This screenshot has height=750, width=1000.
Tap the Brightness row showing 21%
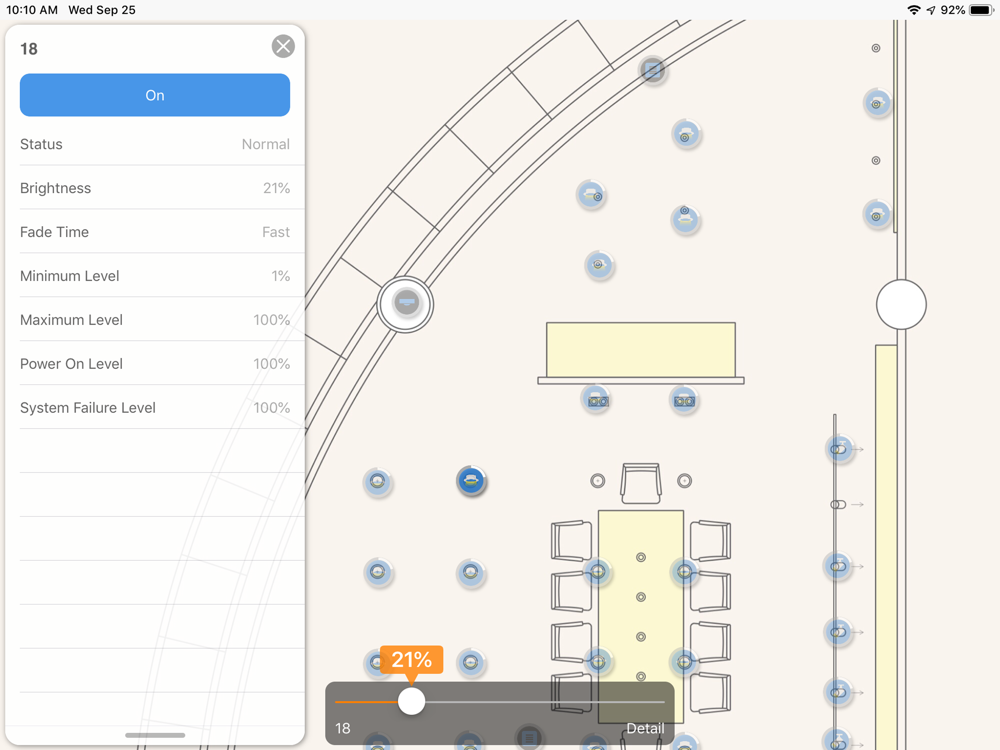pyautogui.click(x=155, y=188)
